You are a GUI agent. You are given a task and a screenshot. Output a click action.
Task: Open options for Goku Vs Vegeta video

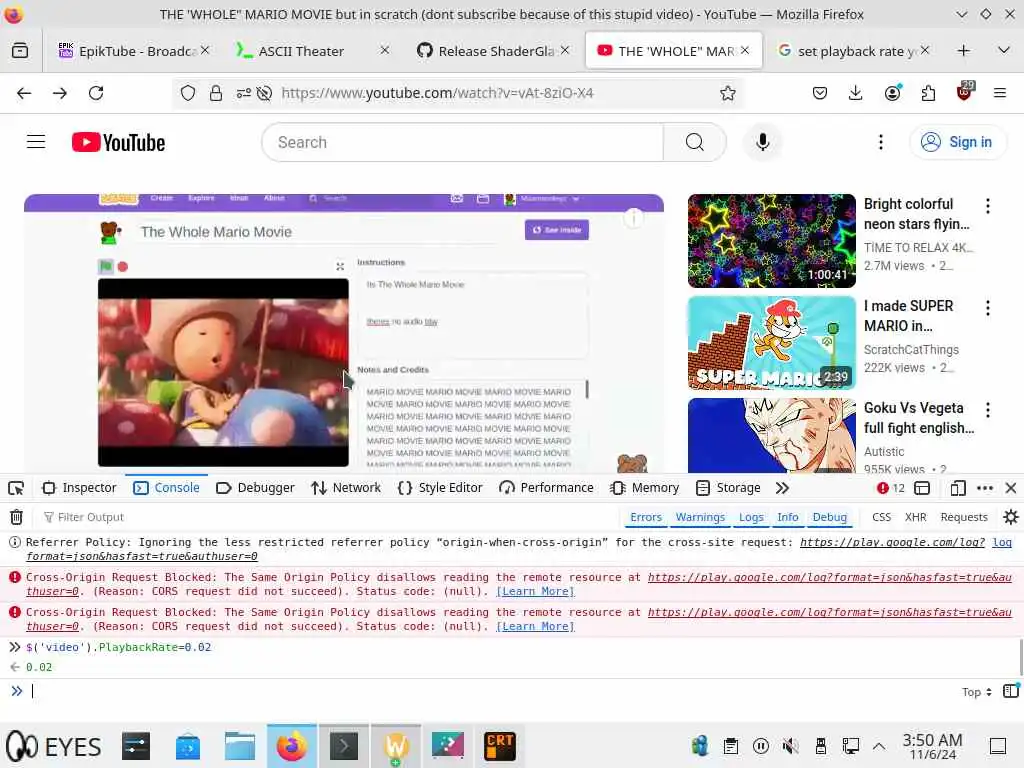point(987,410)
